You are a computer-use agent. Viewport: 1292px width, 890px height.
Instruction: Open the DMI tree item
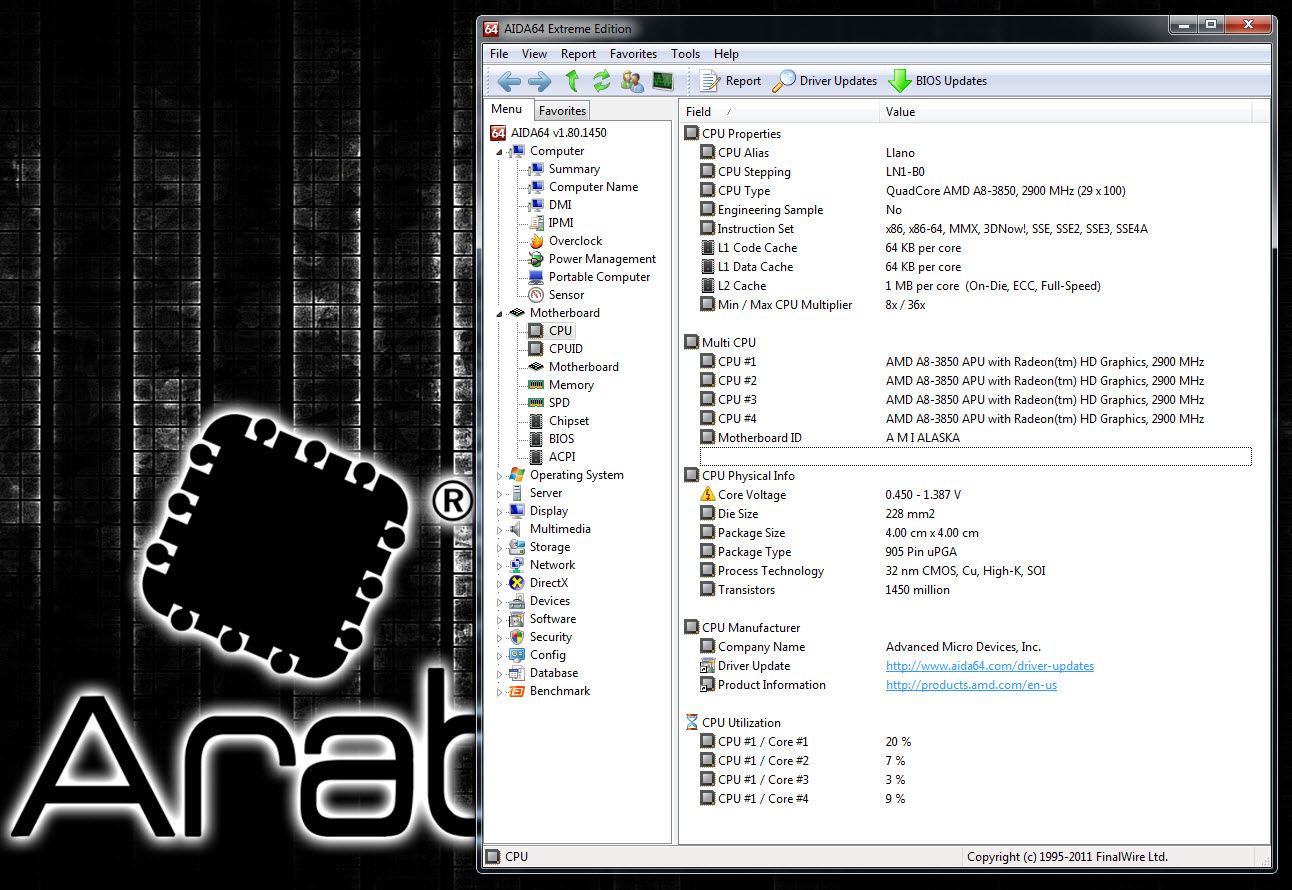[560, 205]
